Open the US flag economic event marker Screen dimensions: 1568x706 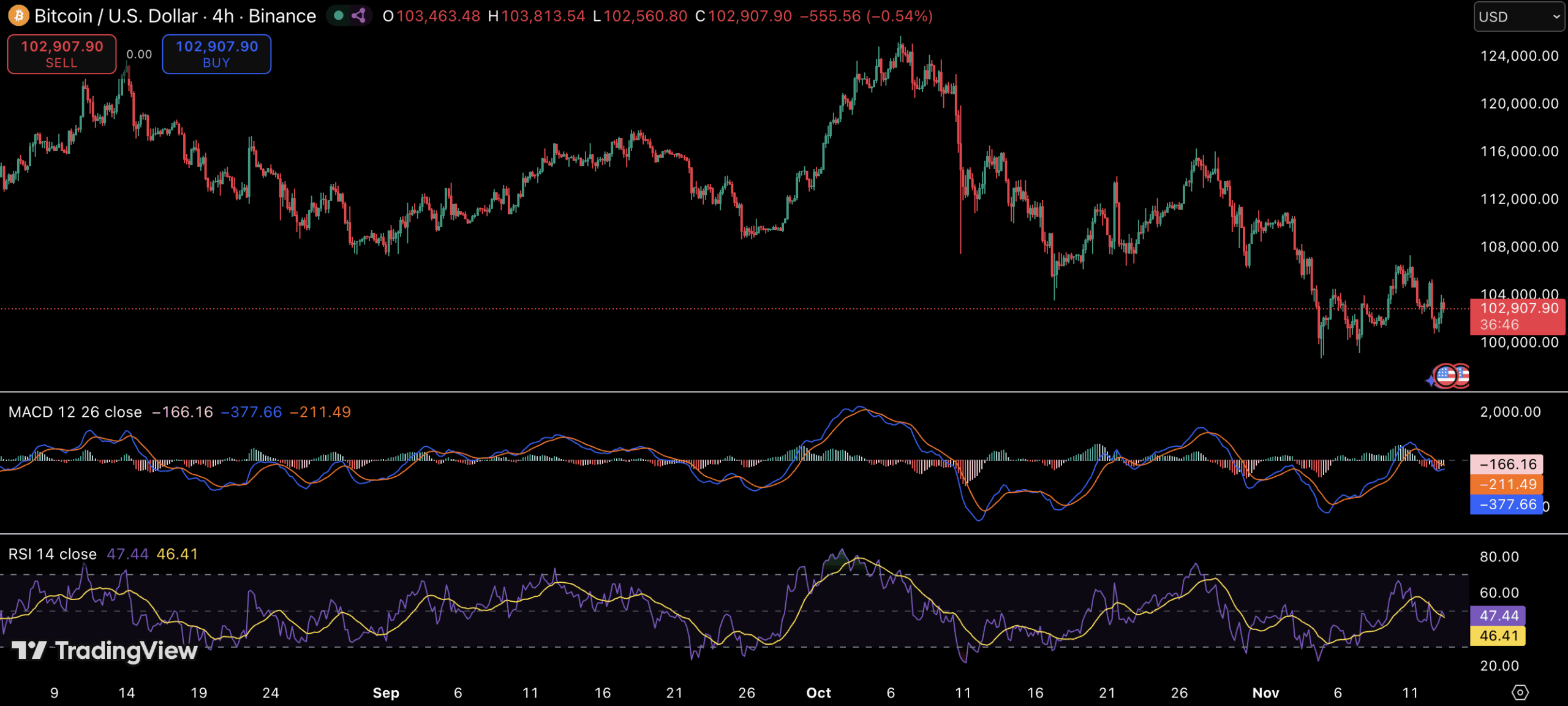tap(1447, 376)
